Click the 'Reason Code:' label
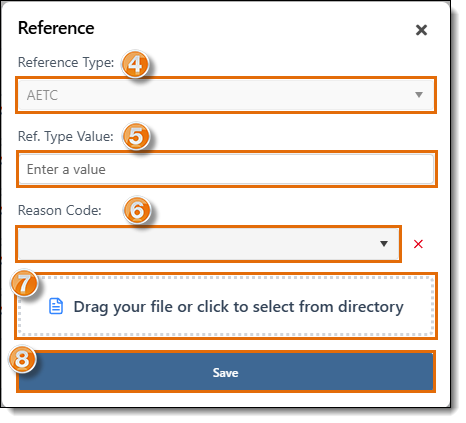The image size is (466, 423). (60, 210)
